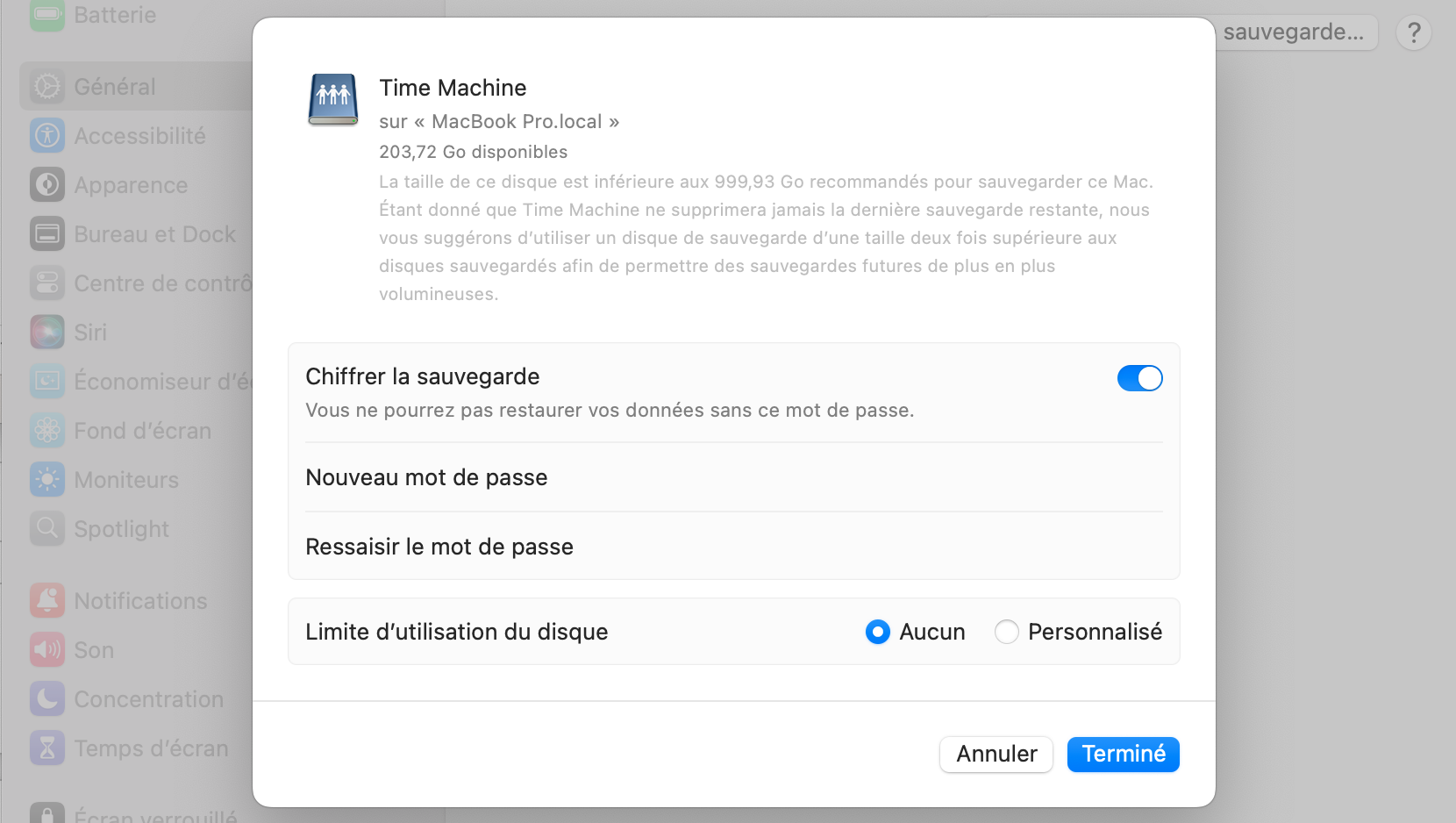Click the Nouveau mot de passe field
This screenshot has width=1456, height=823.
point(734,477)
